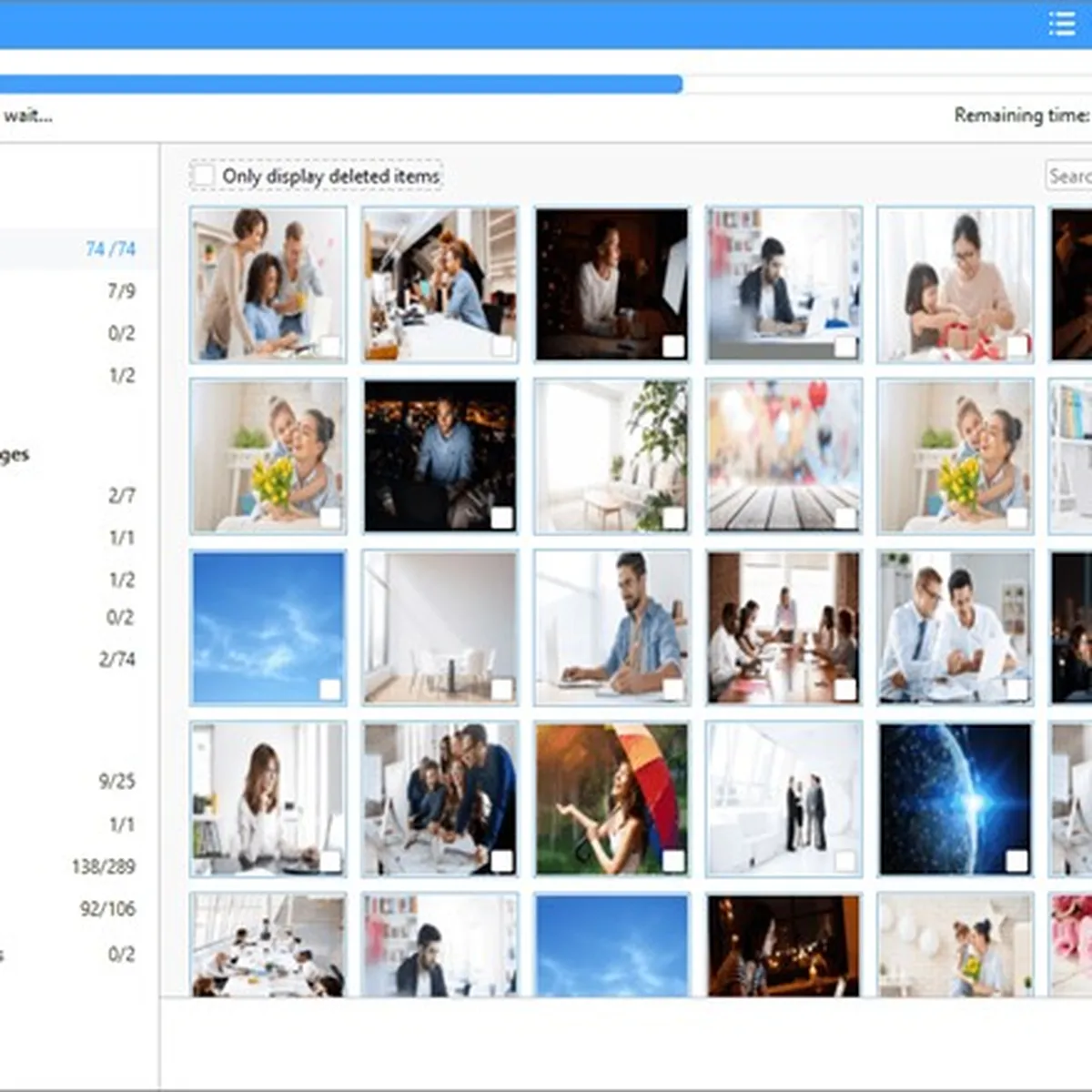Select the blurred hearts and wooden floor thumbnail
Screen dimensions: 1092x1092
(x=784, y=456)
